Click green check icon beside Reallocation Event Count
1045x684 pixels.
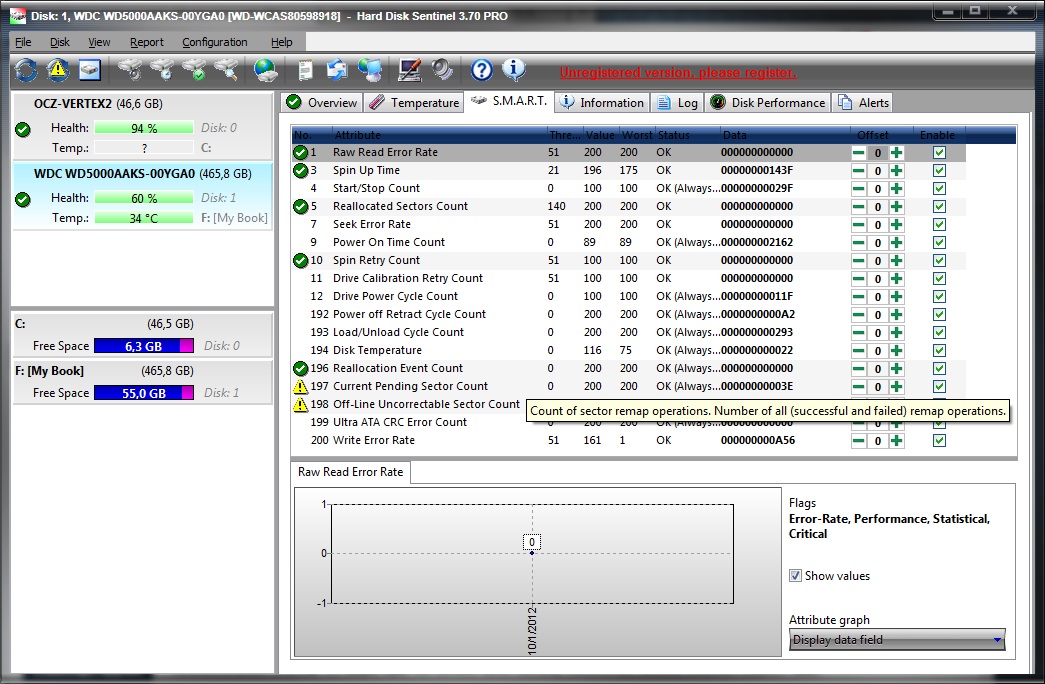point(301,369)
